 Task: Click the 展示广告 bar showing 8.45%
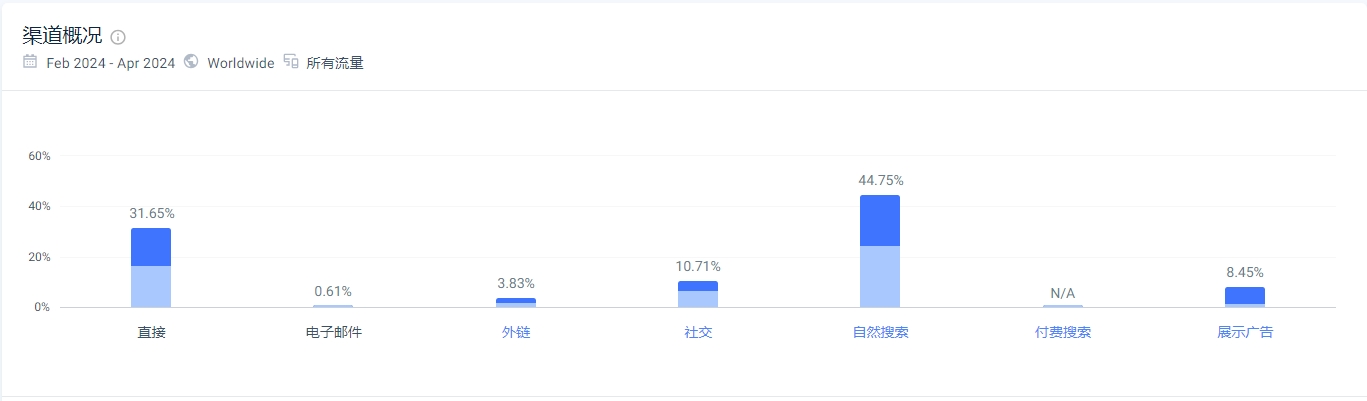pyautogui.click(x=1245, y=297)
